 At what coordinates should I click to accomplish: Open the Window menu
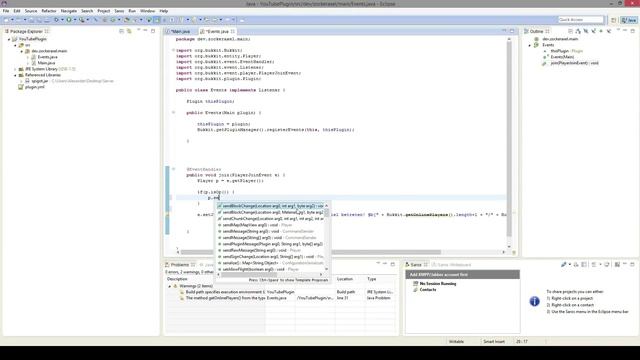[x=147, y=11]
